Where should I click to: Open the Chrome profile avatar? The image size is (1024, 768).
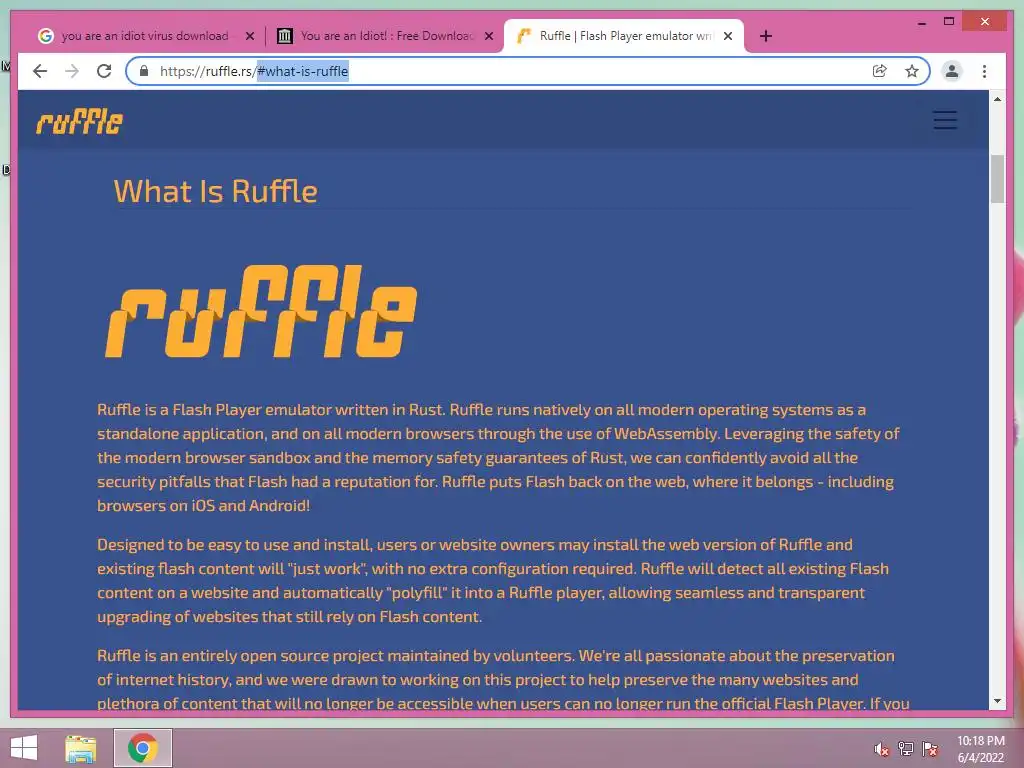coord(952,71)
